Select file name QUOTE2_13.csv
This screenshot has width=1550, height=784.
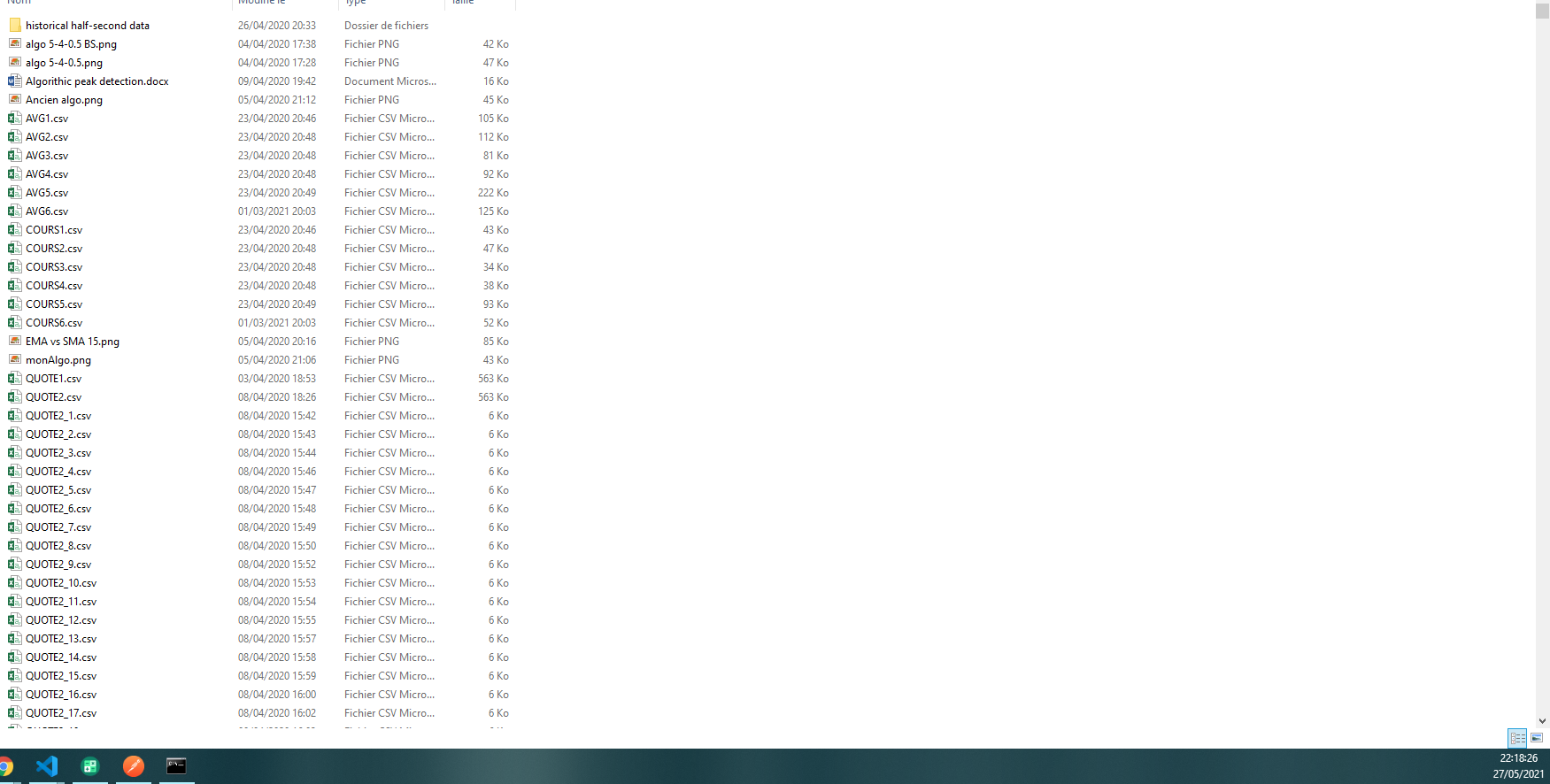pyautogui.click(x=61, y=639)
